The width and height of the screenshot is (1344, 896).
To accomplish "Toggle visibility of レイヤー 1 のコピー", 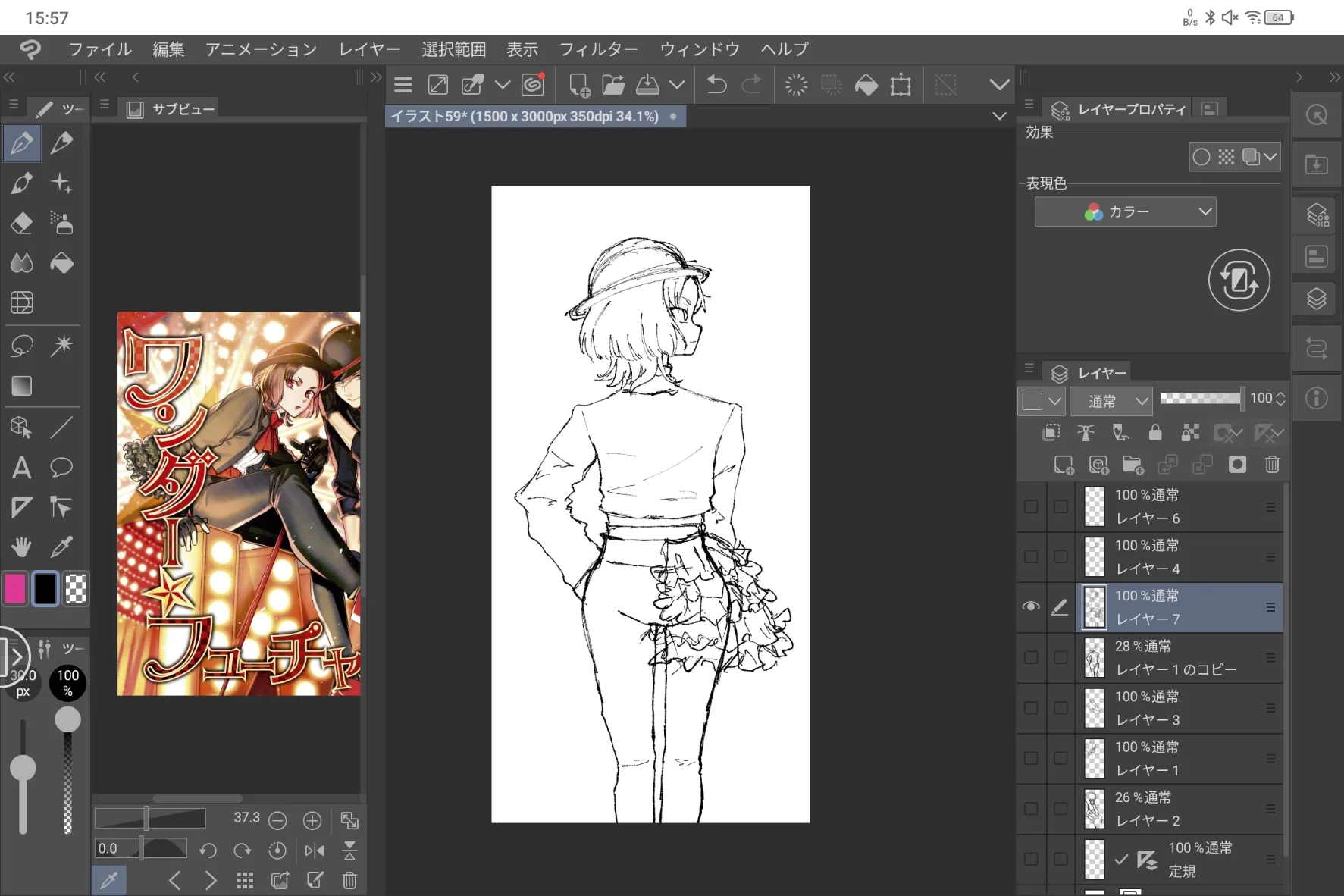I will [x=1031, y=657].
